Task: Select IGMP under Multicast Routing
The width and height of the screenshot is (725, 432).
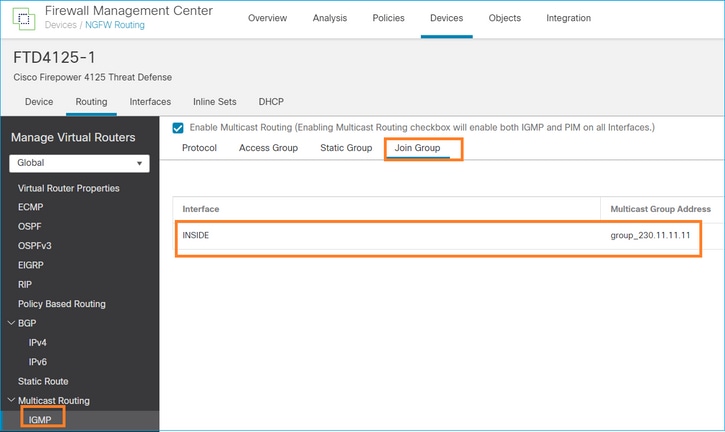Action: coord(40,420)
